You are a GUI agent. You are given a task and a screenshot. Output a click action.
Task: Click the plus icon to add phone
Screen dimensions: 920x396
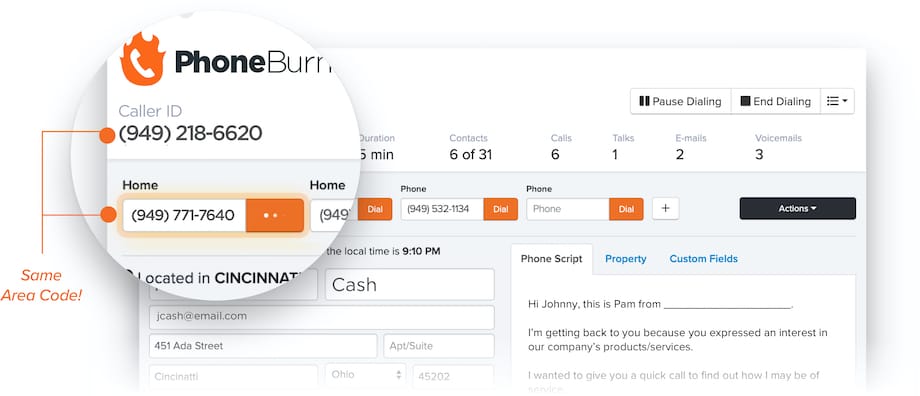[665, 208]
